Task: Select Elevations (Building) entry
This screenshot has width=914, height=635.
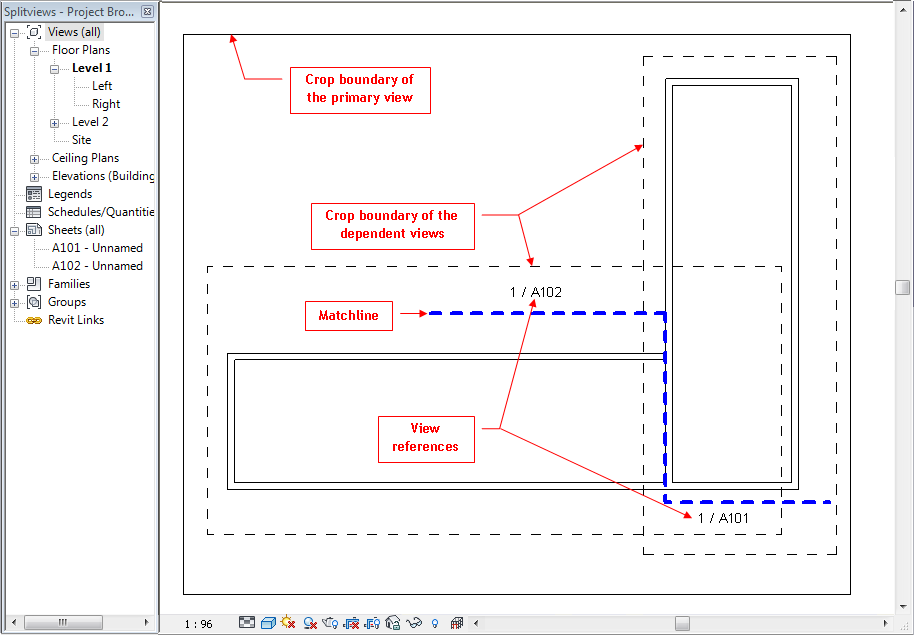Action: (103, 176)
